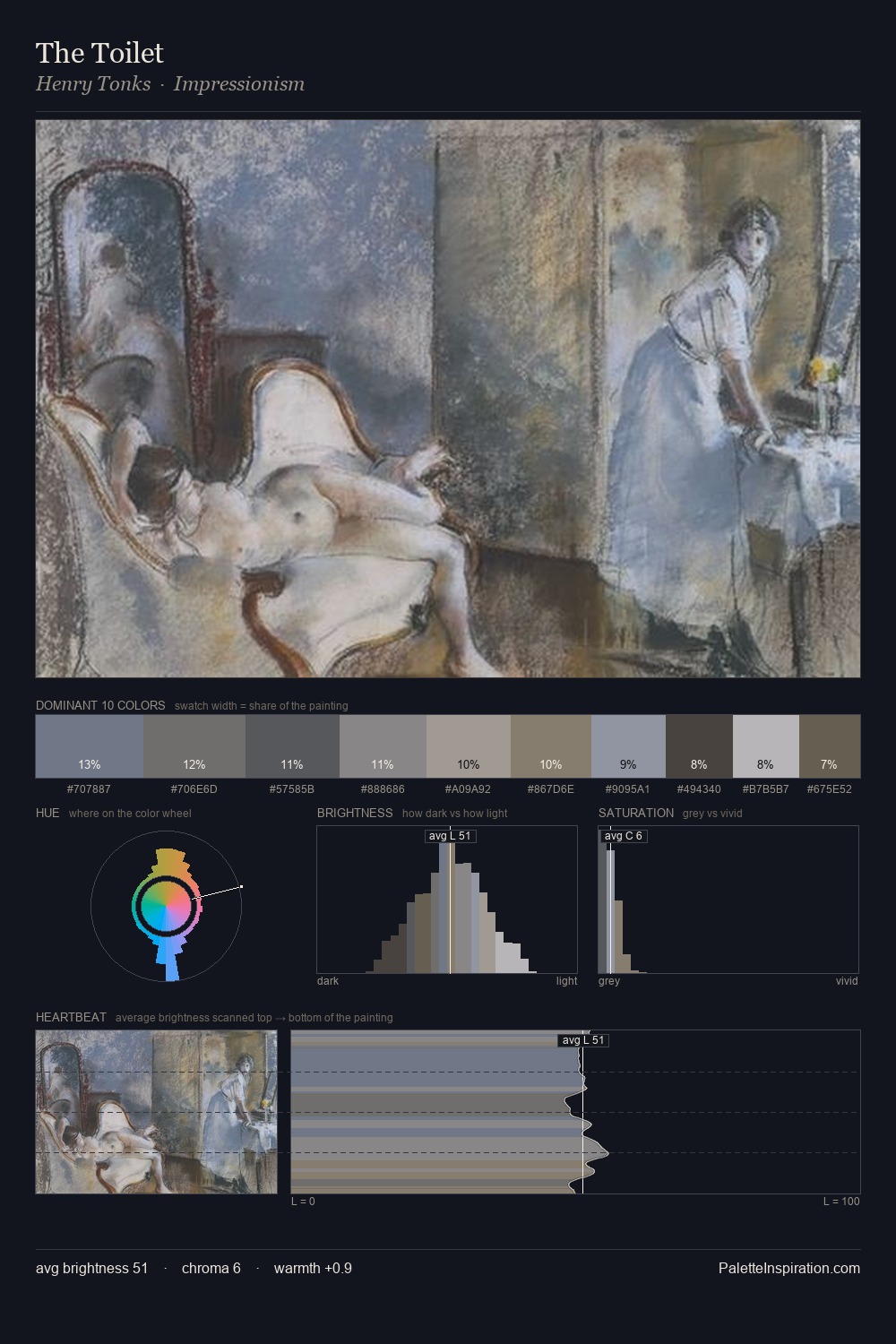Viewport: 896px width, 1344px height.
Task: Click the heartbeat brightness scan chart
Action: (x=575, y=1112)
